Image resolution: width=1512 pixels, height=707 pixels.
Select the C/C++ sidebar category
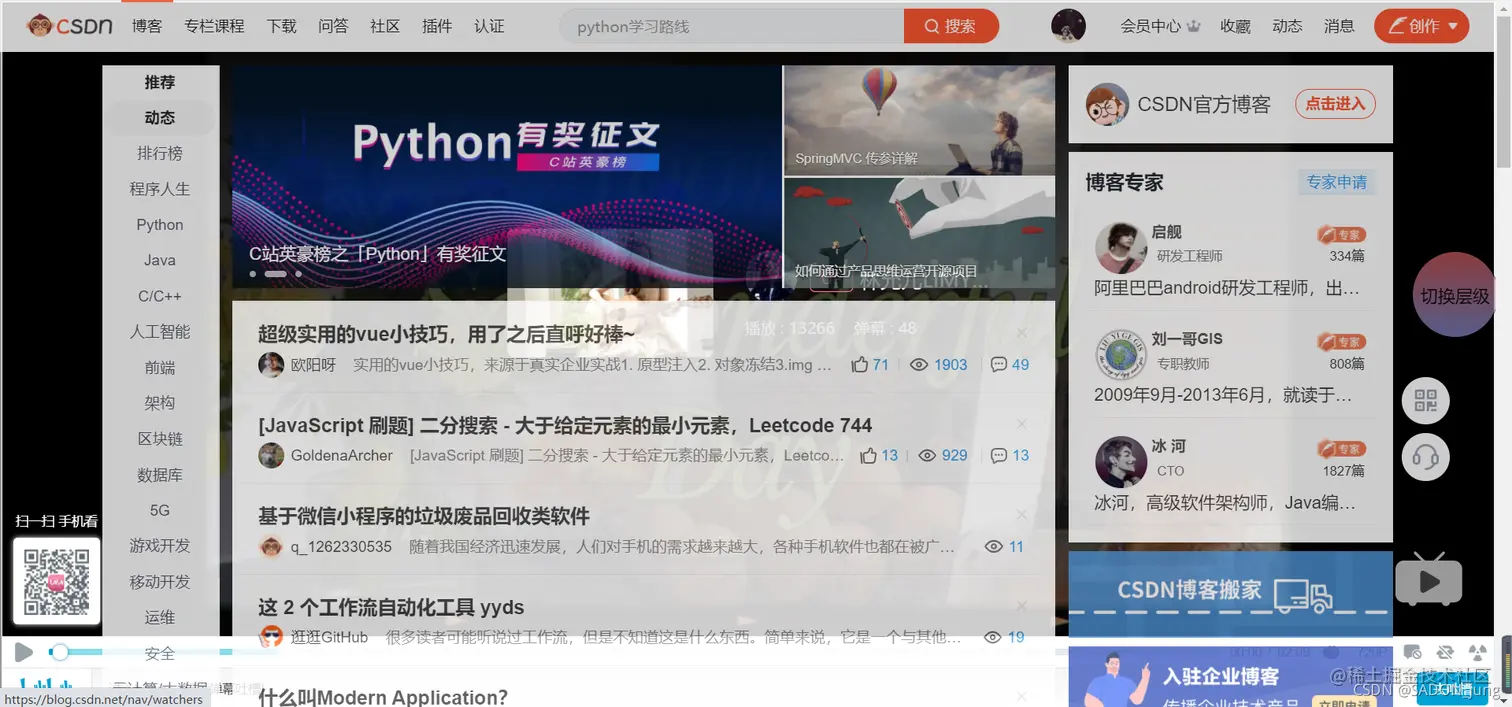160,296
